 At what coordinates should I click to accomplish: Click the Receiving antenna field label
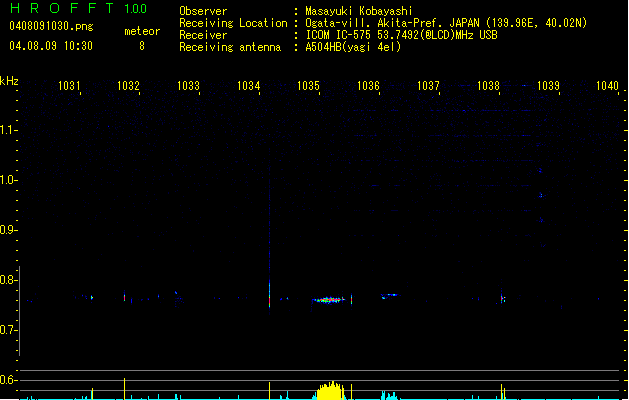(x=230, y=47)
